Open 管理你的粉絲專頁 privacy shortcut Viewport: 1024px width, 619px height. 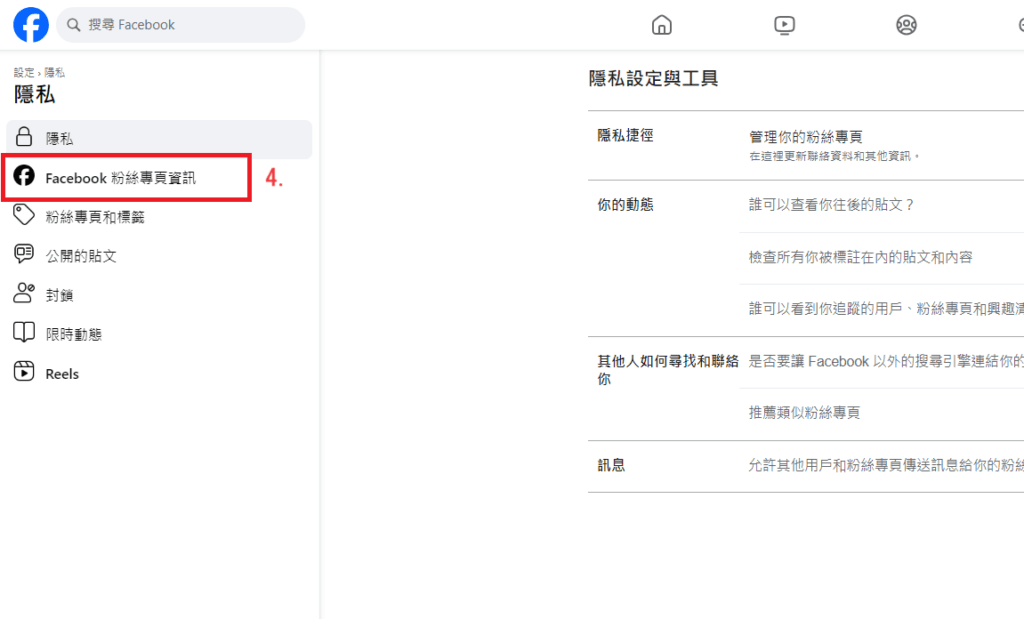(x=806, y=137)
